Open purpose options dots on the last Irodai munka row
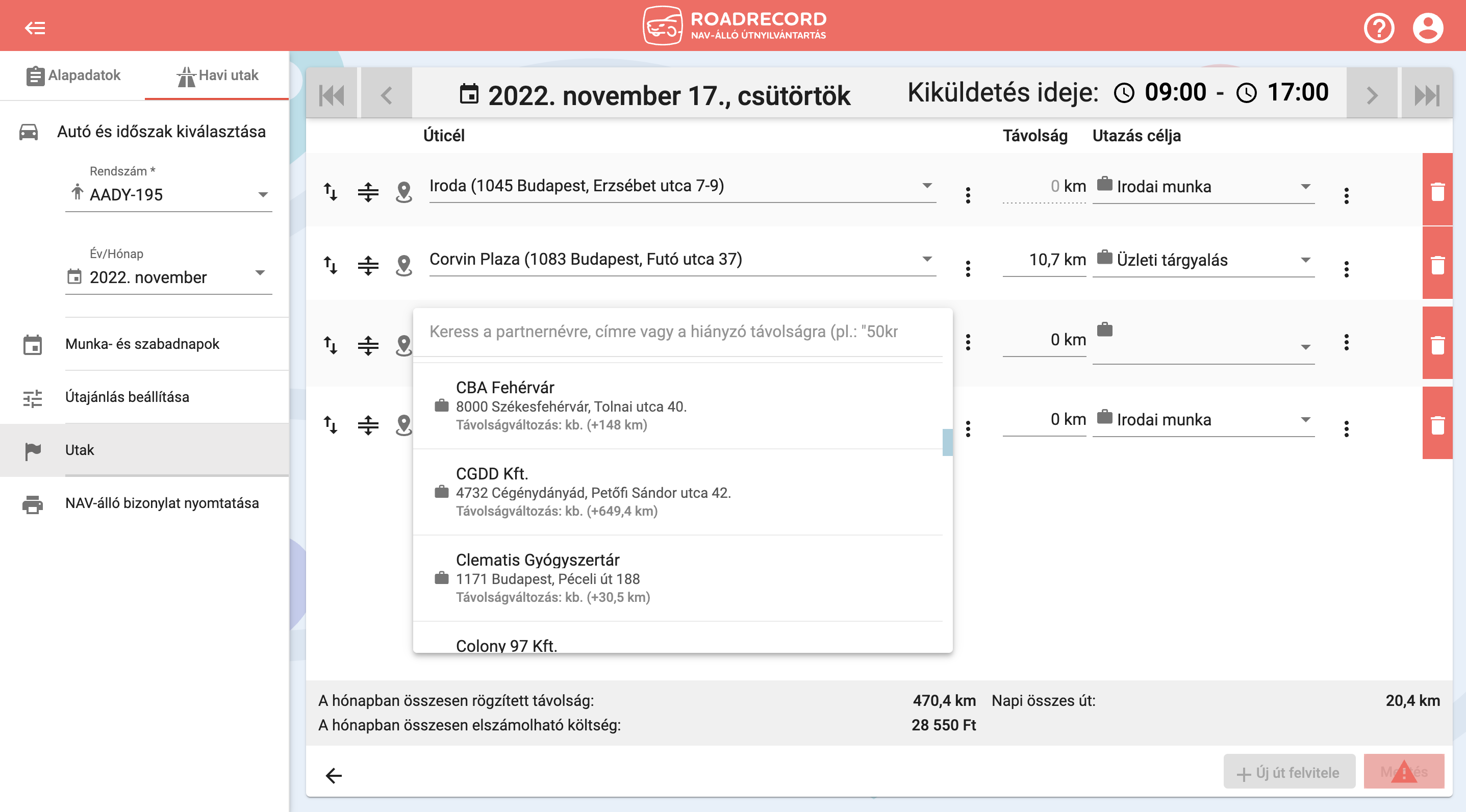The image size is (1466, 812). (1347, 428)
